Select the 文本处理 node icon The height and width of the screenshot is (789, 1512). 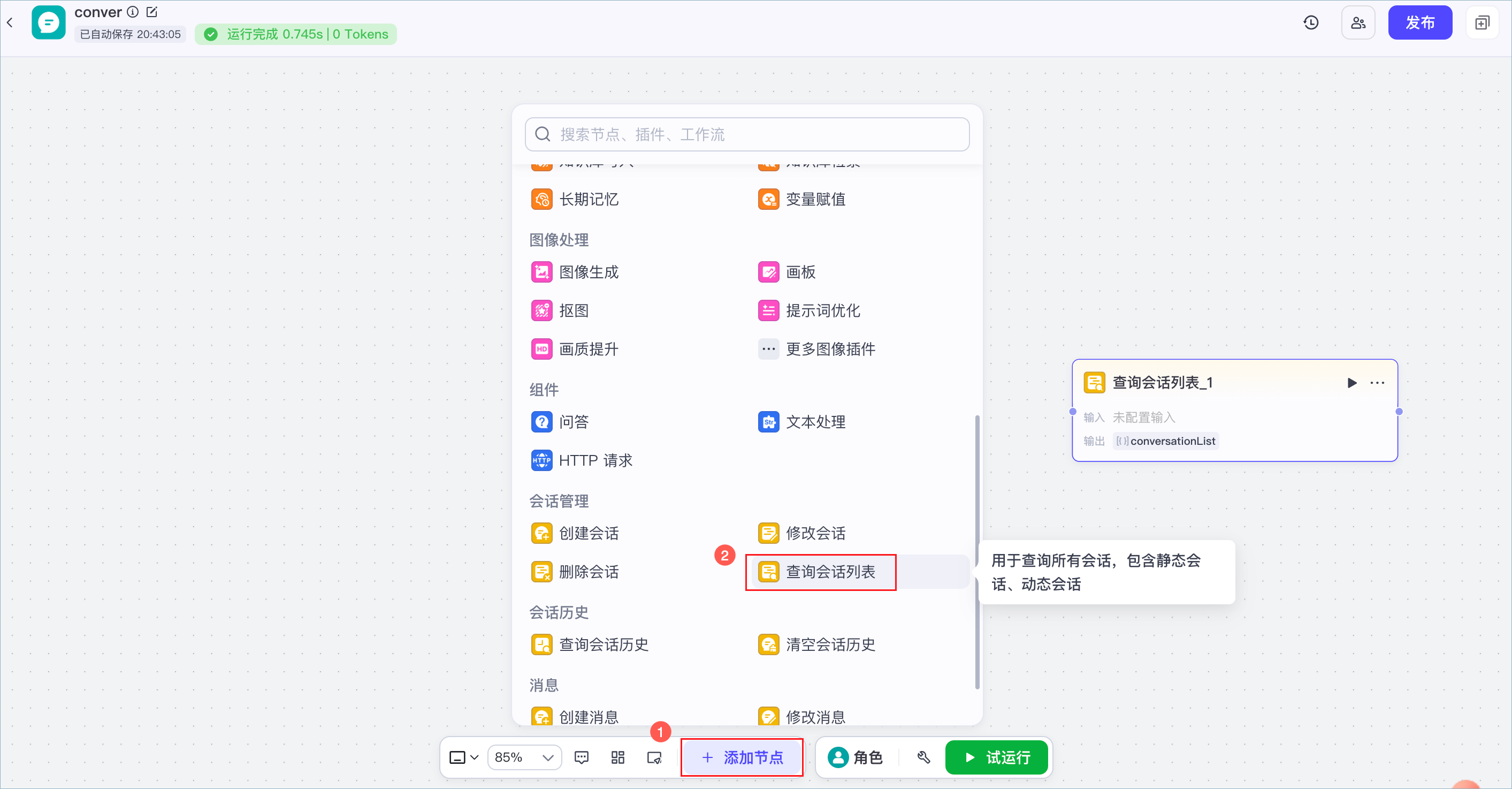768,421
